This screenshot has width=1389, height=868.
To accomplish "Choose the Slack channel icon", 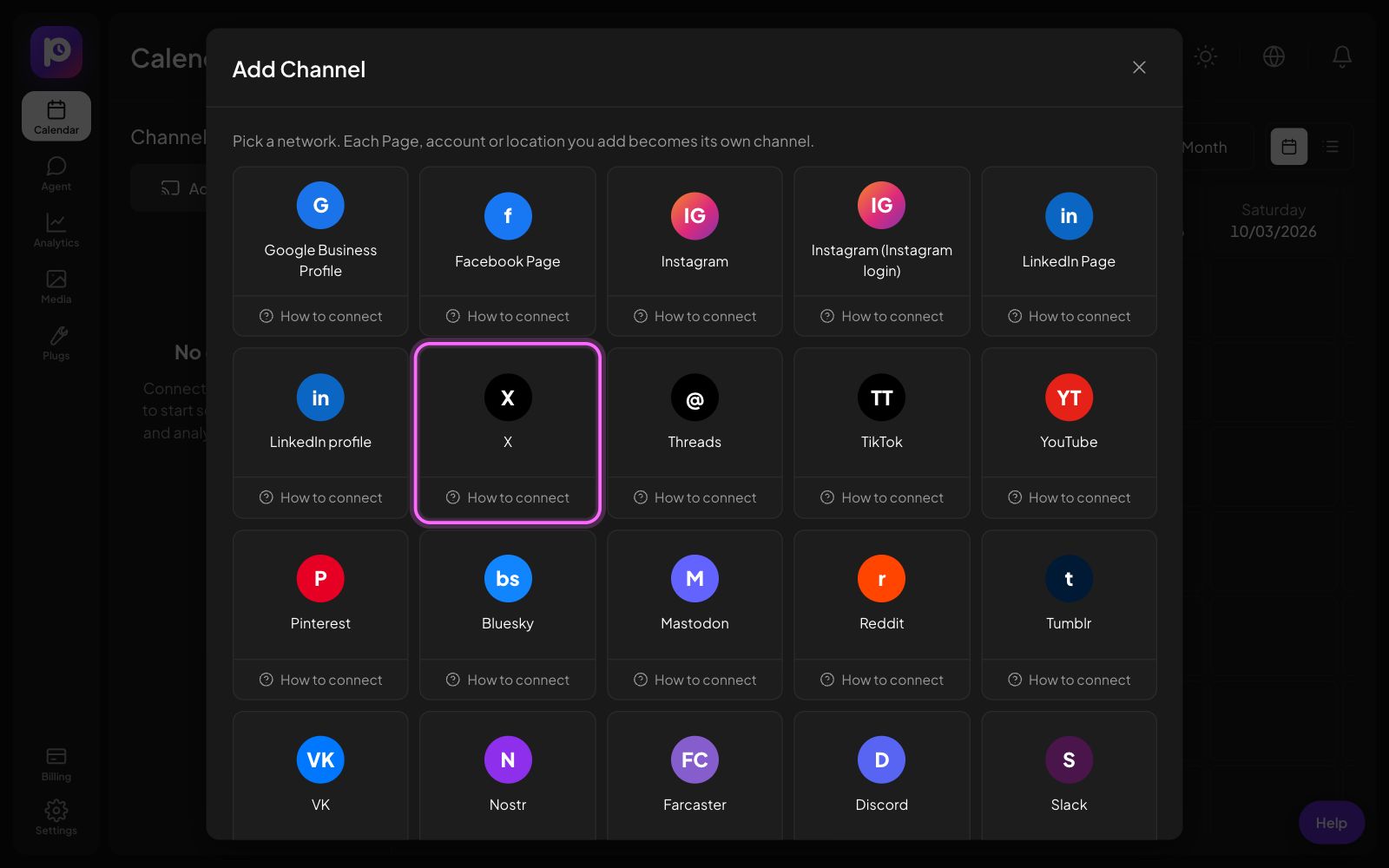I will [1069, 760].
